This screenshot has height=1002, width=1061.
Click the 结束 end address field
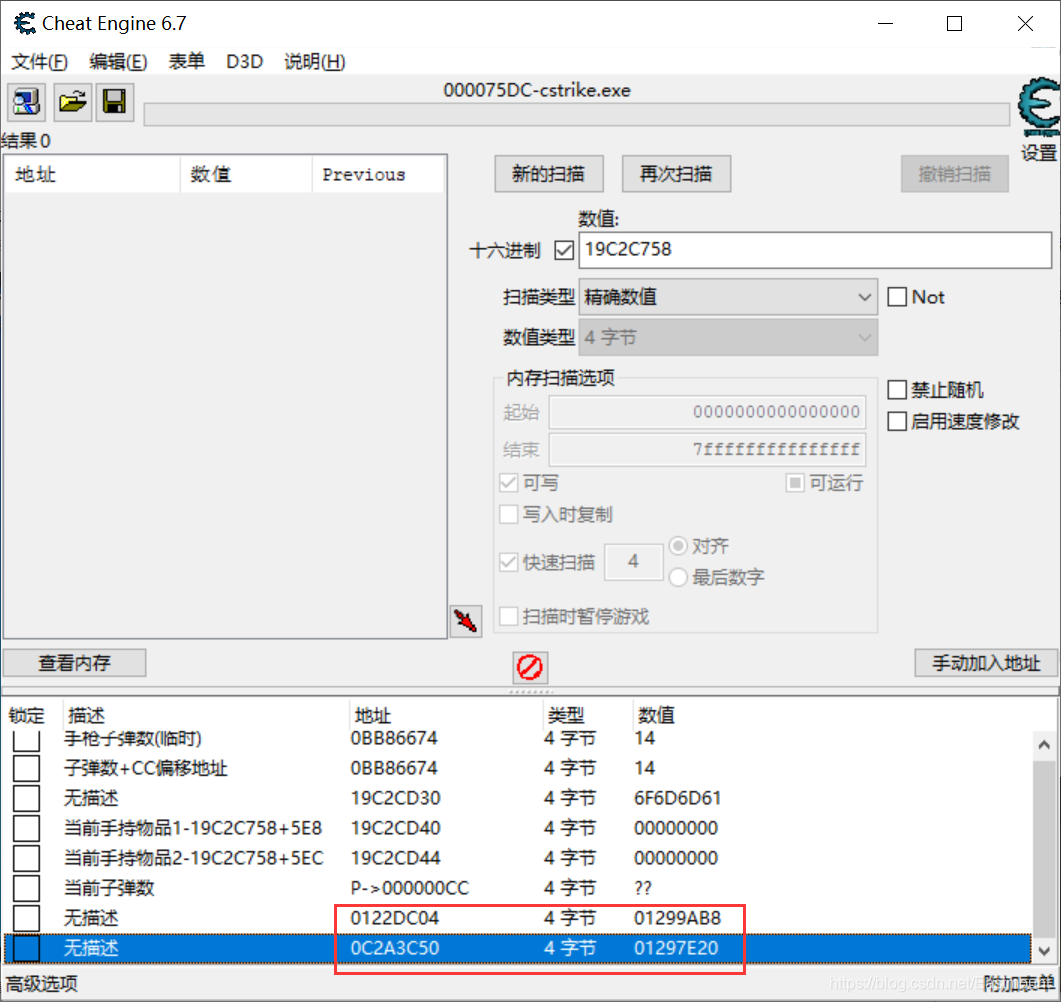pos(707,449)
